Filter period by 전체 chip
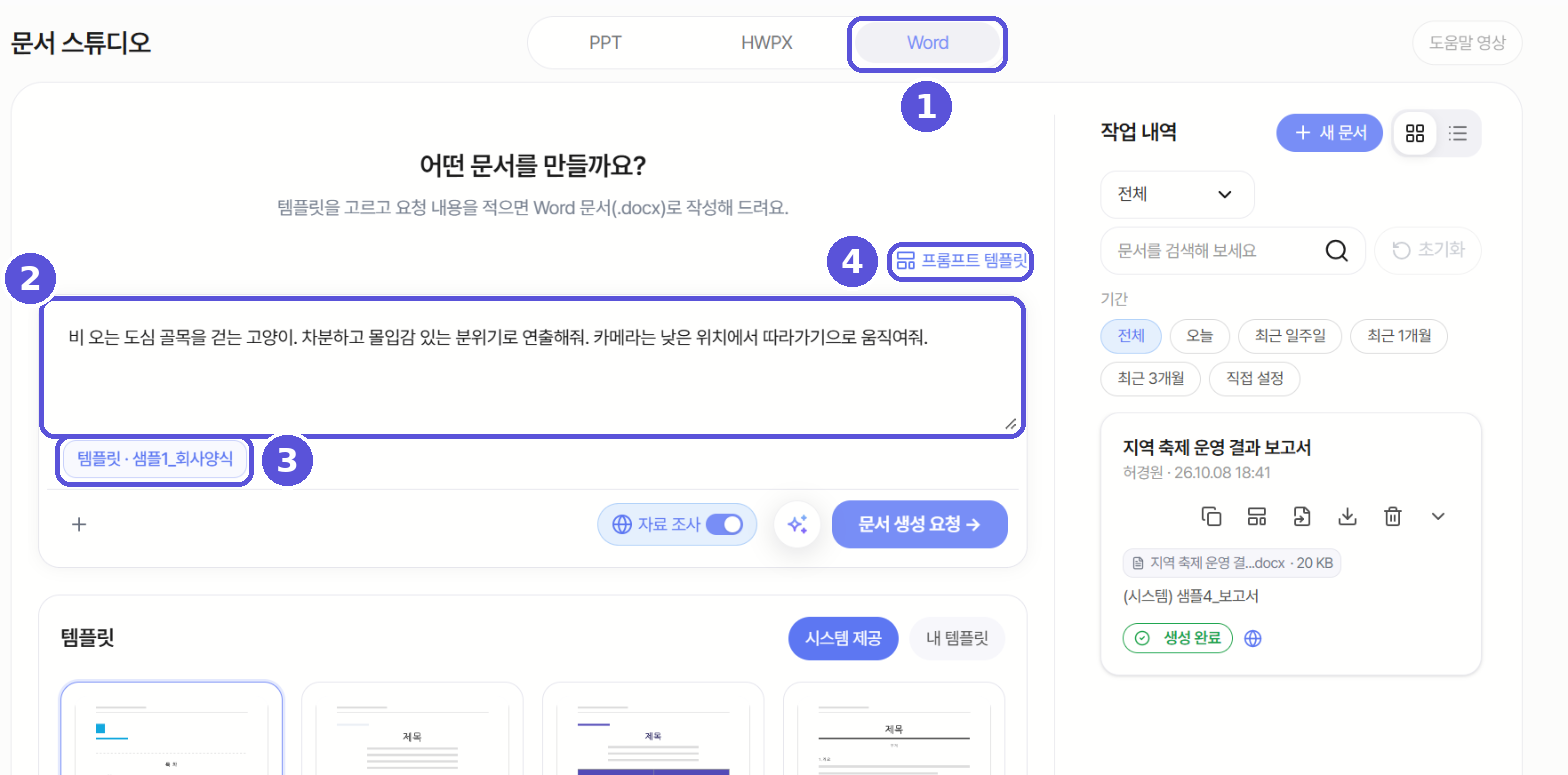 [x=1131, y=336]
